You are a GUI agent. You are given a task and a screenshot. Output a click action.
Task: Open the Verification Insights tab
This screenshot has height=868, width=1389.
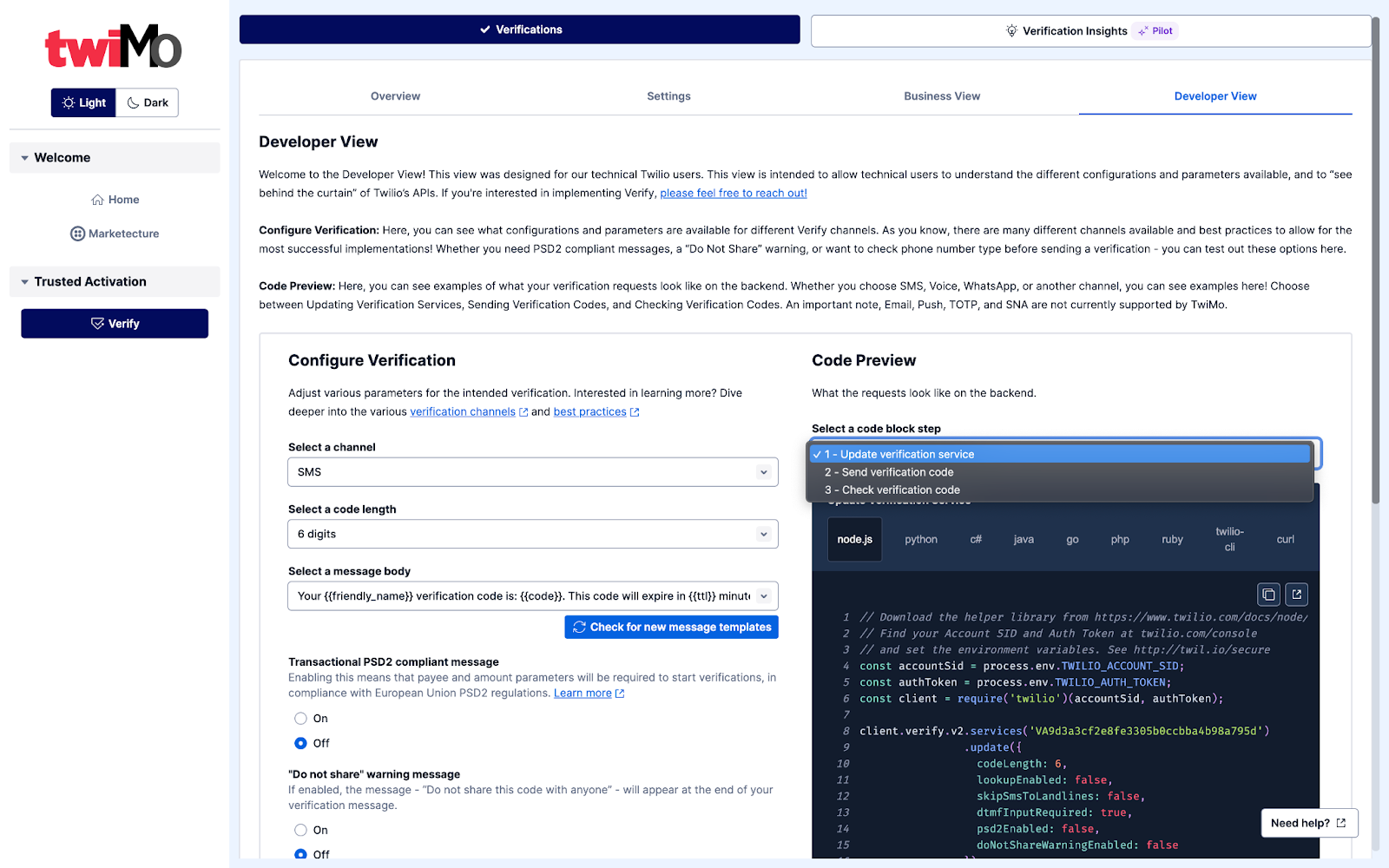1091,31
